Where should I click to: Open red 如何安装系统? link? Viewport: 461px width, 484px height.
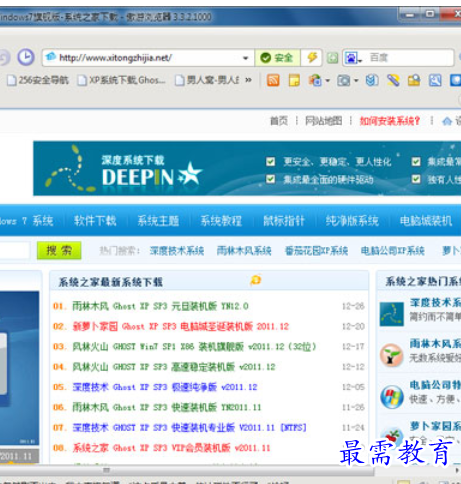(x=390, y=121)
